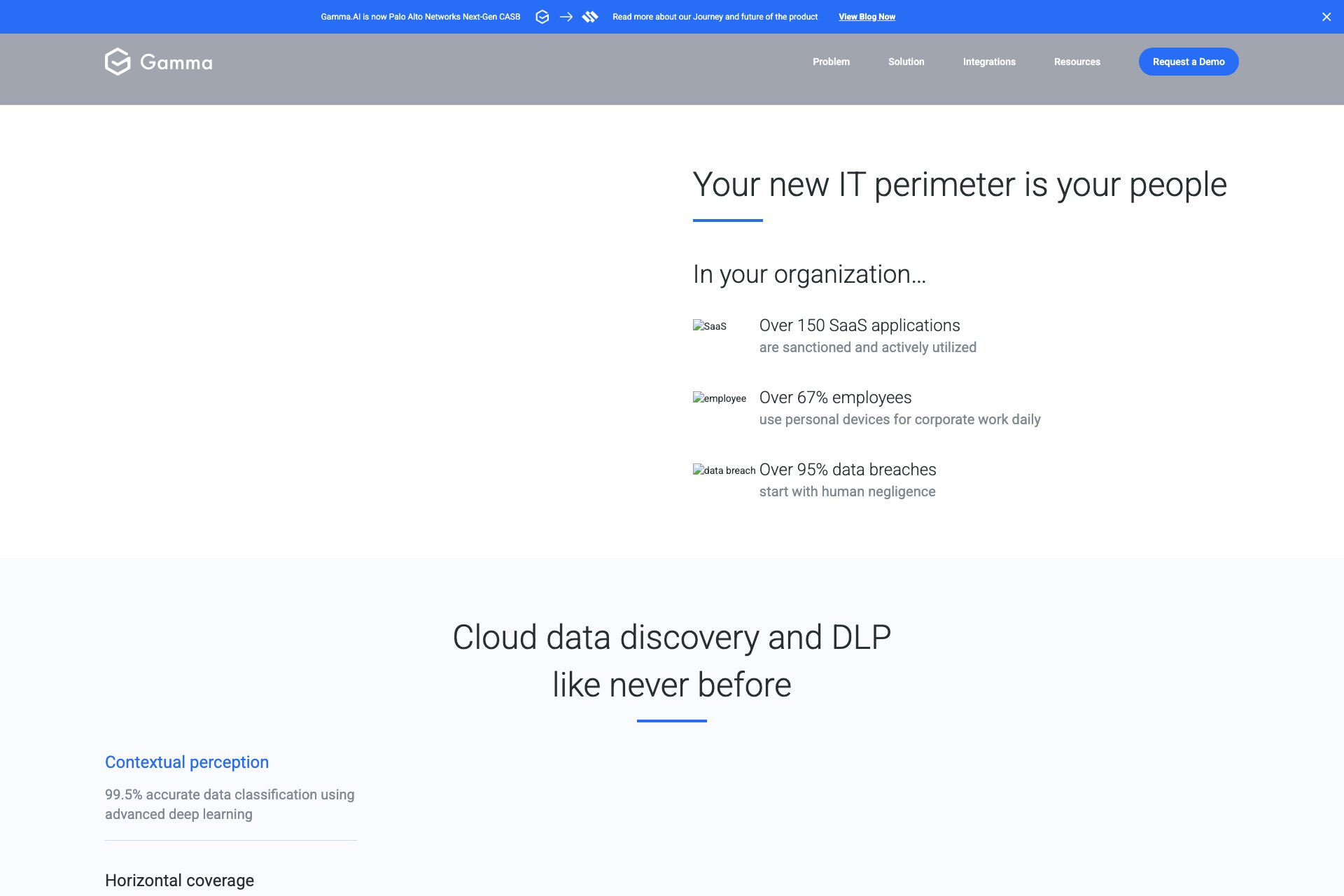The image size is (1344, 896).
Task: Click the broken SaaS image icon
Action: tap(709, 326)
